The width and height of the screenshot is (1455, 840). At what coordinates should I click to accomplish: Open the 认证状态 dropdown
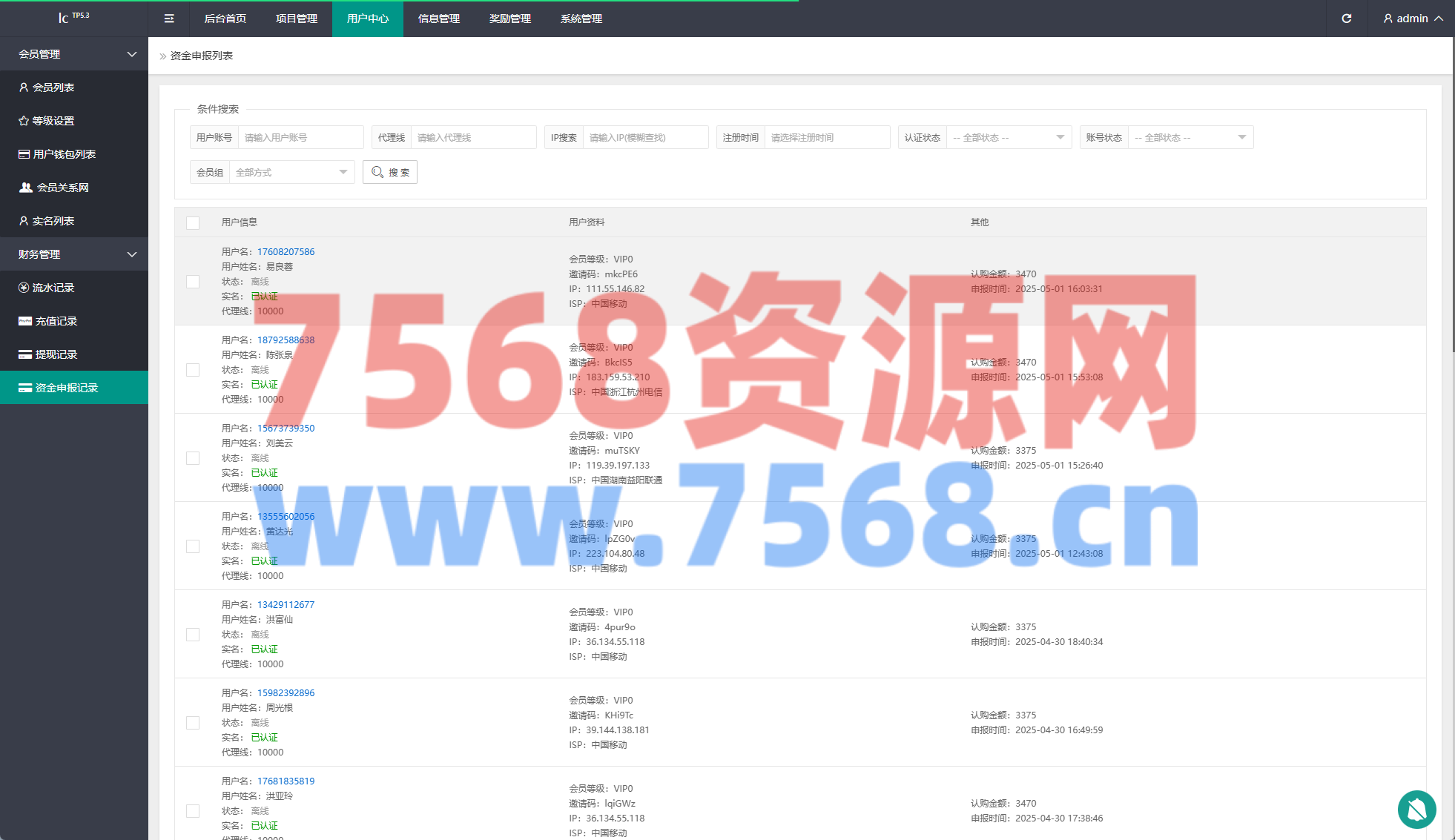click(1009, 138)
